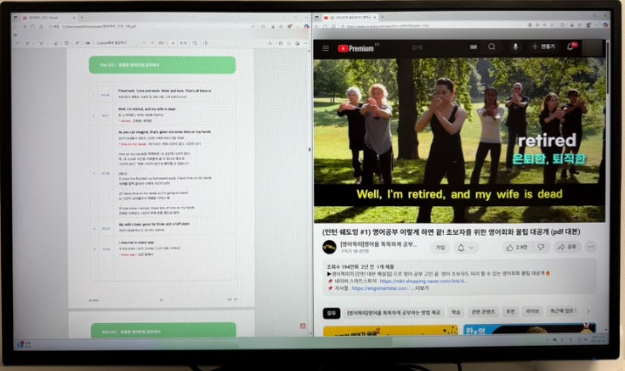Expand description with 더보기
625x371 pixels.
coord(421,288)
